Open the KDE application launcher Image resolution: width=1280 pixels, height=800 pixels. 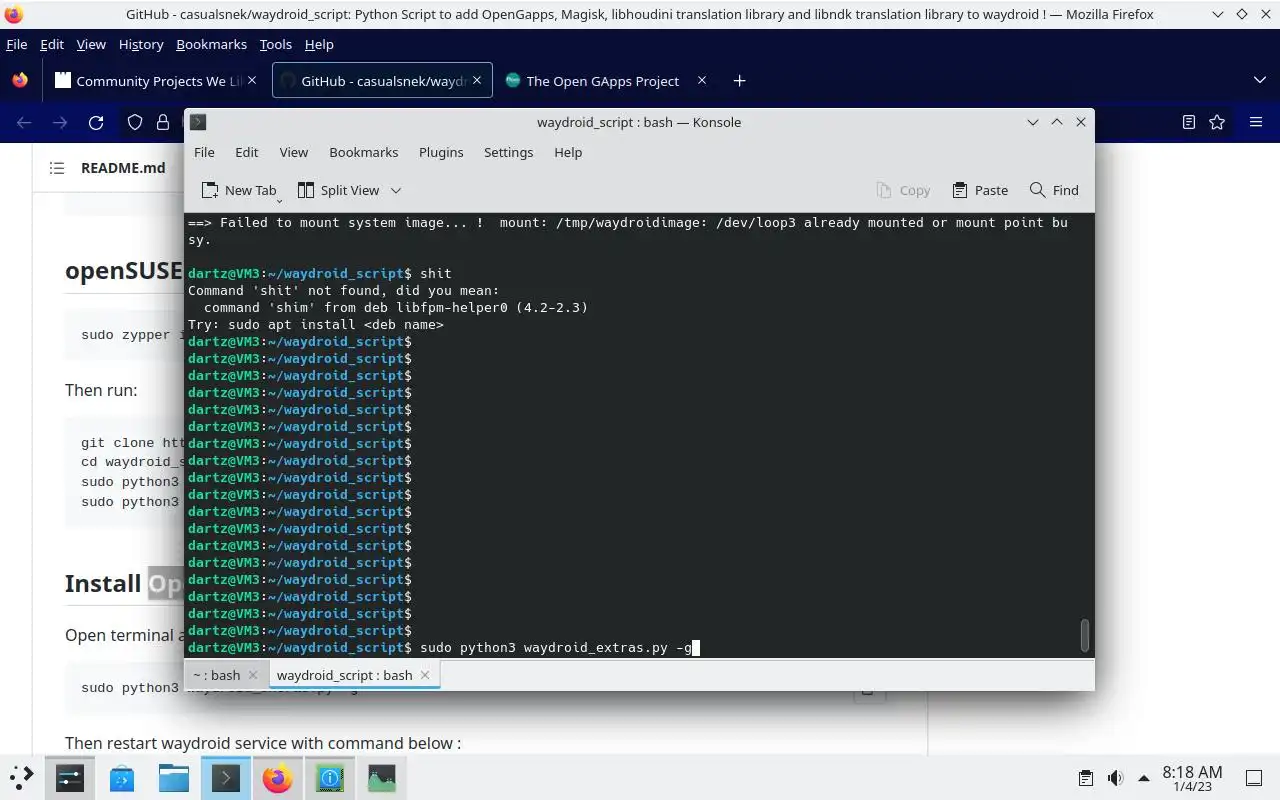22,777
